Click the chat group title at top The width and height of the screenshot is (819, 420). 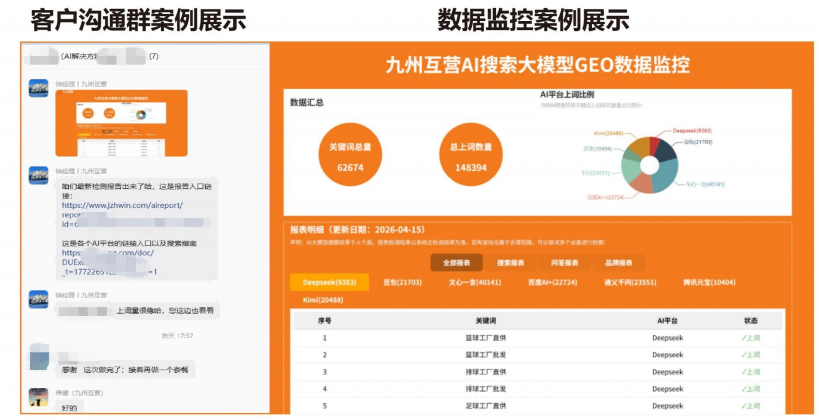coord(94,56)
